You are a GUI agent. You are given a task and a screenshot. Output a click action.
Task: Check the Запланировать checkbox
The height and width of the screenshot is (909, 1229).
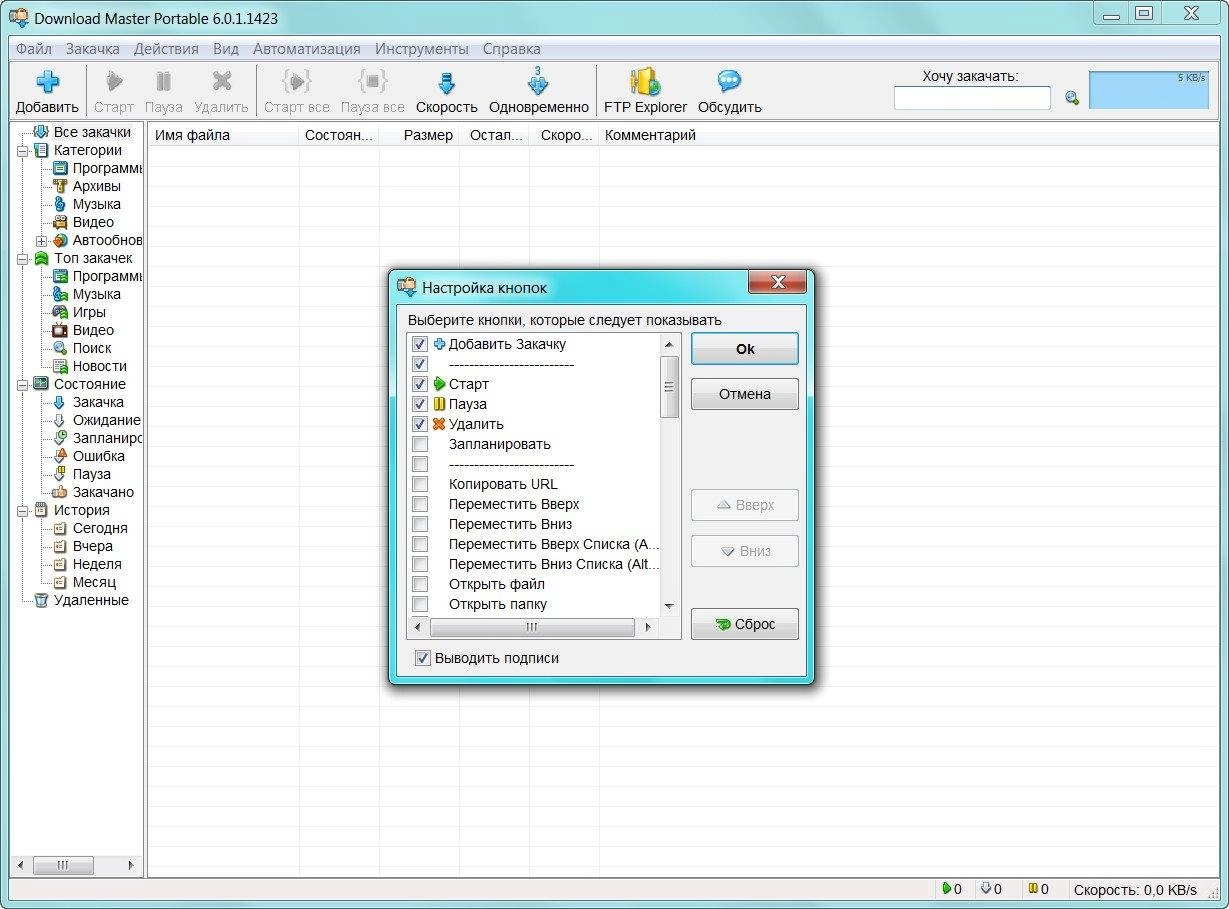click(x=420, y=444)
